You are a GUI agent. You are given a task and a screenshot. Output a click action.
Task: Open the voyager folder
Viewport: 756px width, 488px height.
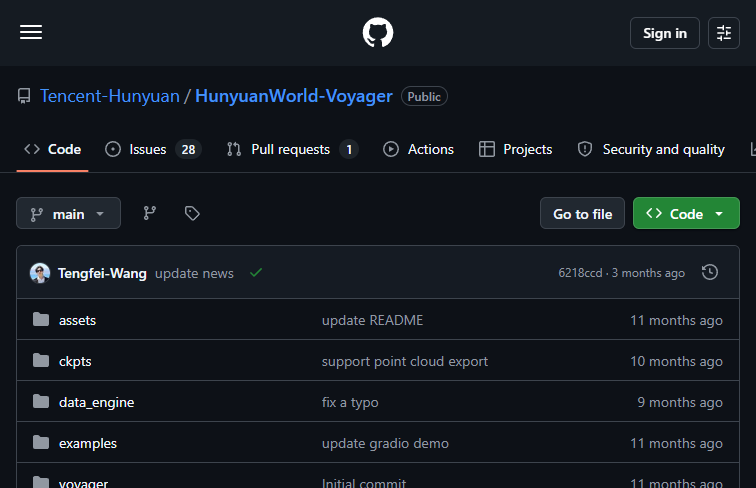point(83,483)
